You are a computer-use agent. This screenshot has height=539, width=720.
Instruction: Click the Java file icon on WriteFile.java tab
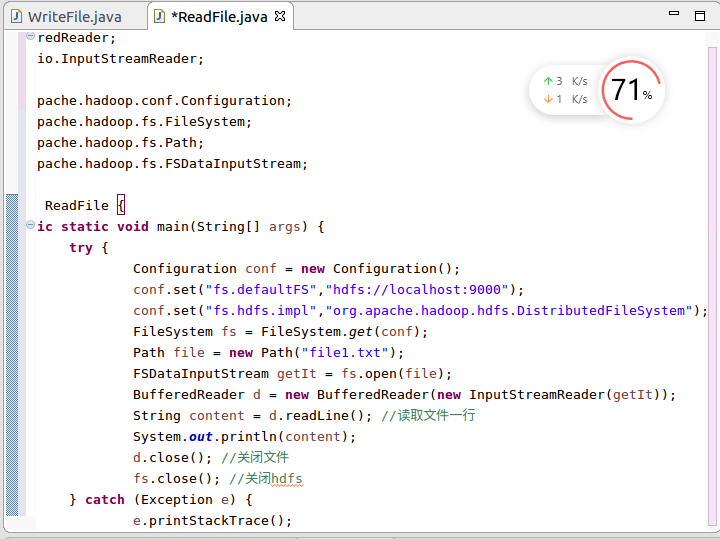(x=17, y=17)
